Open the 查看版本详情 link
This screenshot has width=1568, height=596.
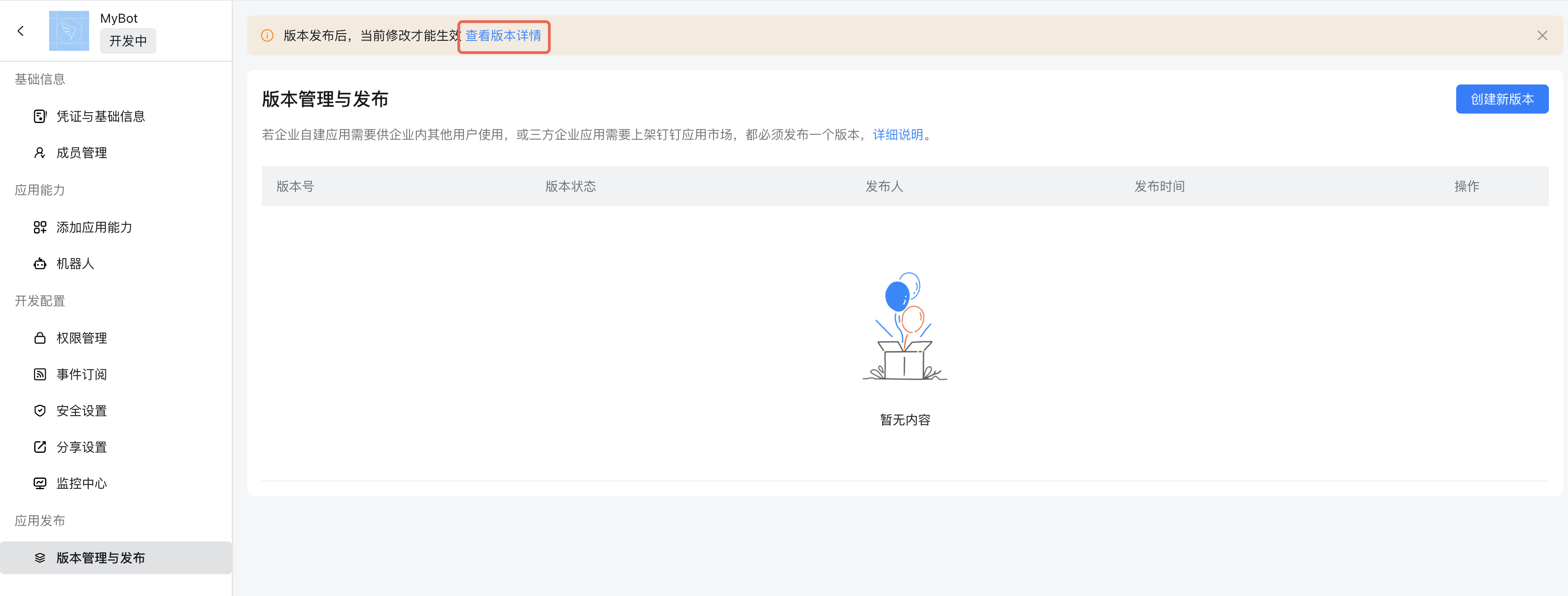(504, 36)
